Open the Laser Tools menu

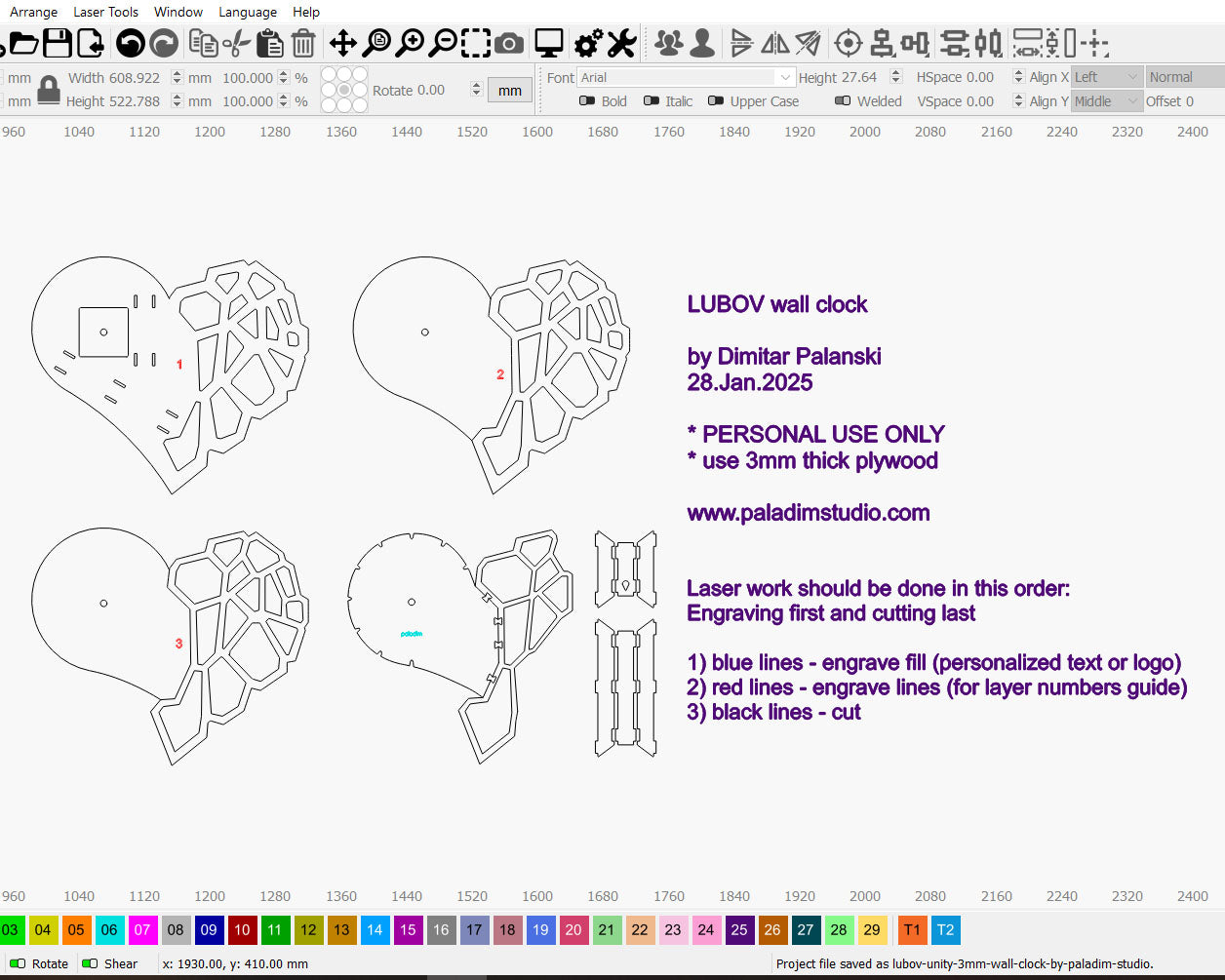[x=105, y=12]
